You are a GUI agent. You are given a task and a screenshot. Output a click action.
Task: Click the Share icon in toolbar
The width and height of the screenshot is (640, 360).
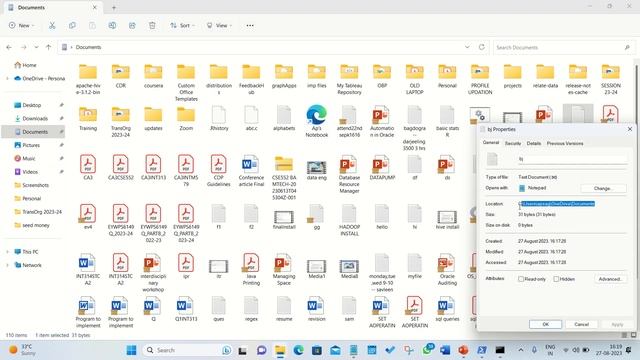point(132,25)
